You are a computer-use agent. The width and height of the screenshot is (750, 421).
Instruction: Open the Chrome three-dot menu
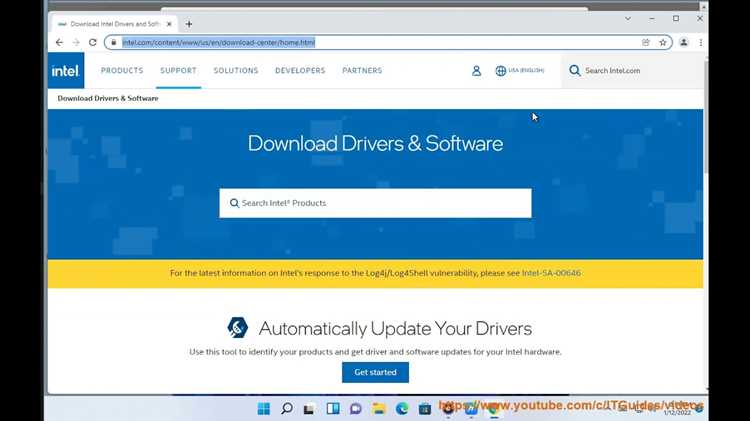pos(701,43)
